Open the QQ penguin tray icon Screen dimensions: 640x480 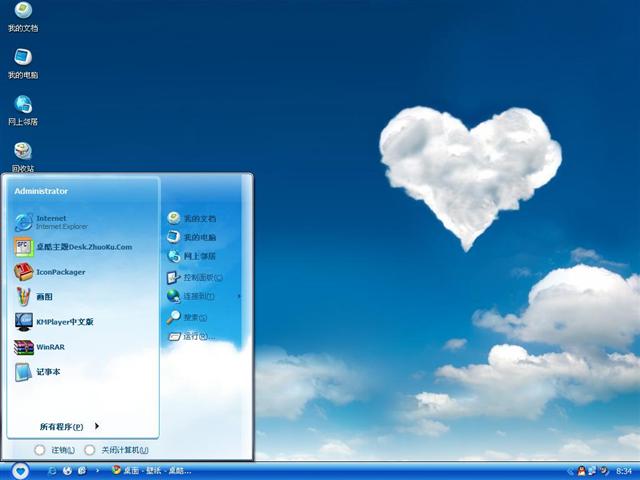coord(581,471)
